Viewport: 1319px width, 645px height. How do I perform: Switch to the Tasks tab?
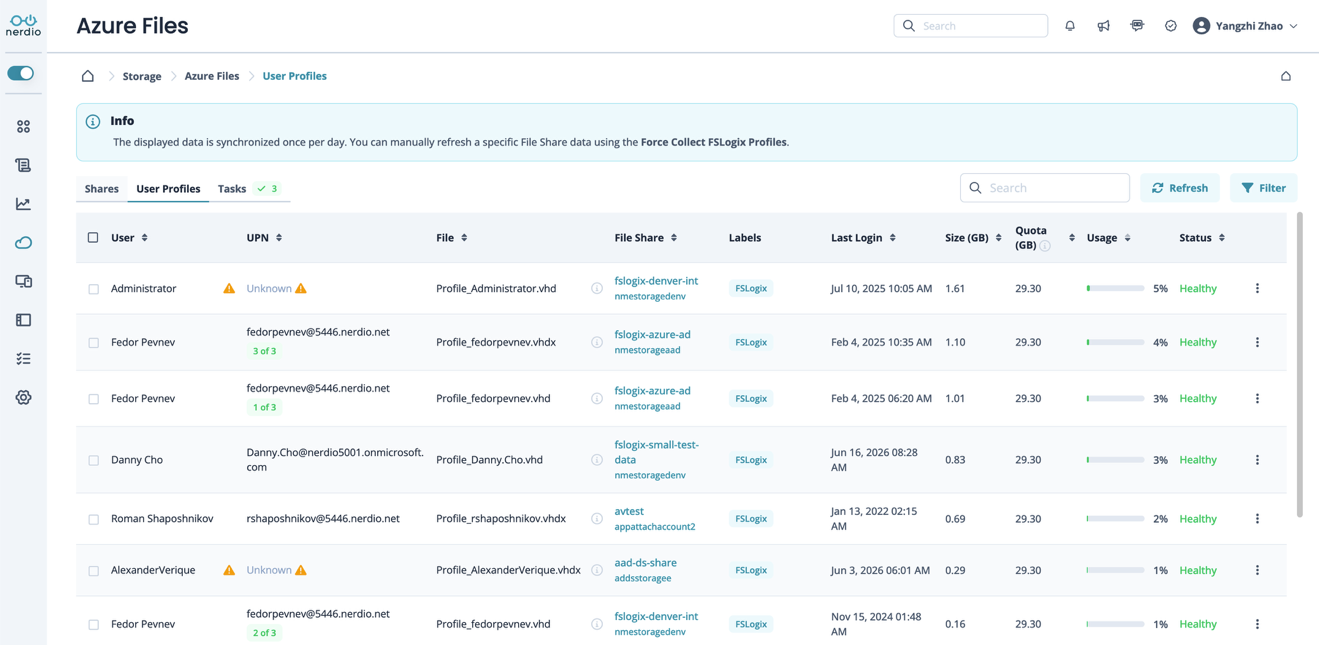248,188
